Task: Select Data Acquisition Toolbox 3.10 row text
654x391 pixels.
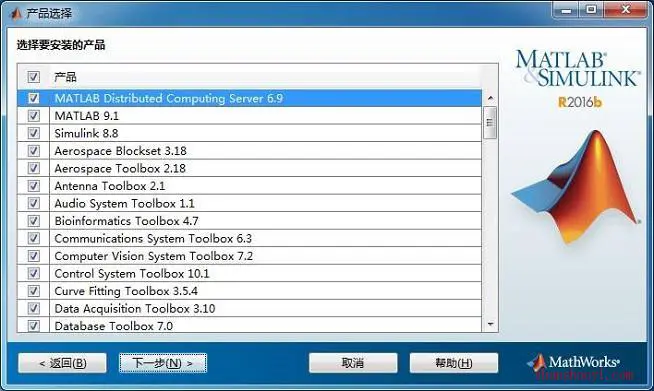Action: [135, 308]
